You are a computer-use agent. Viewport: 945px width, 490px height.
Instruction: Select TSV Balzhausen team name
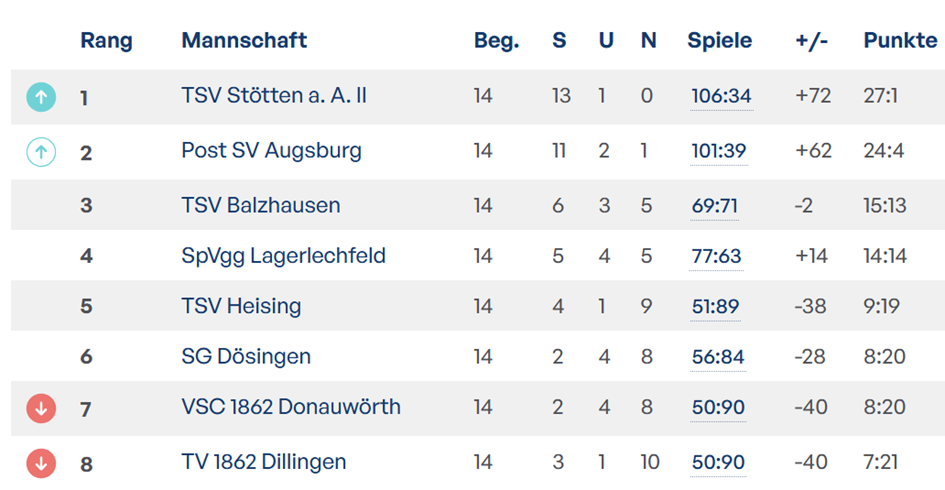(x=261, y=205)
